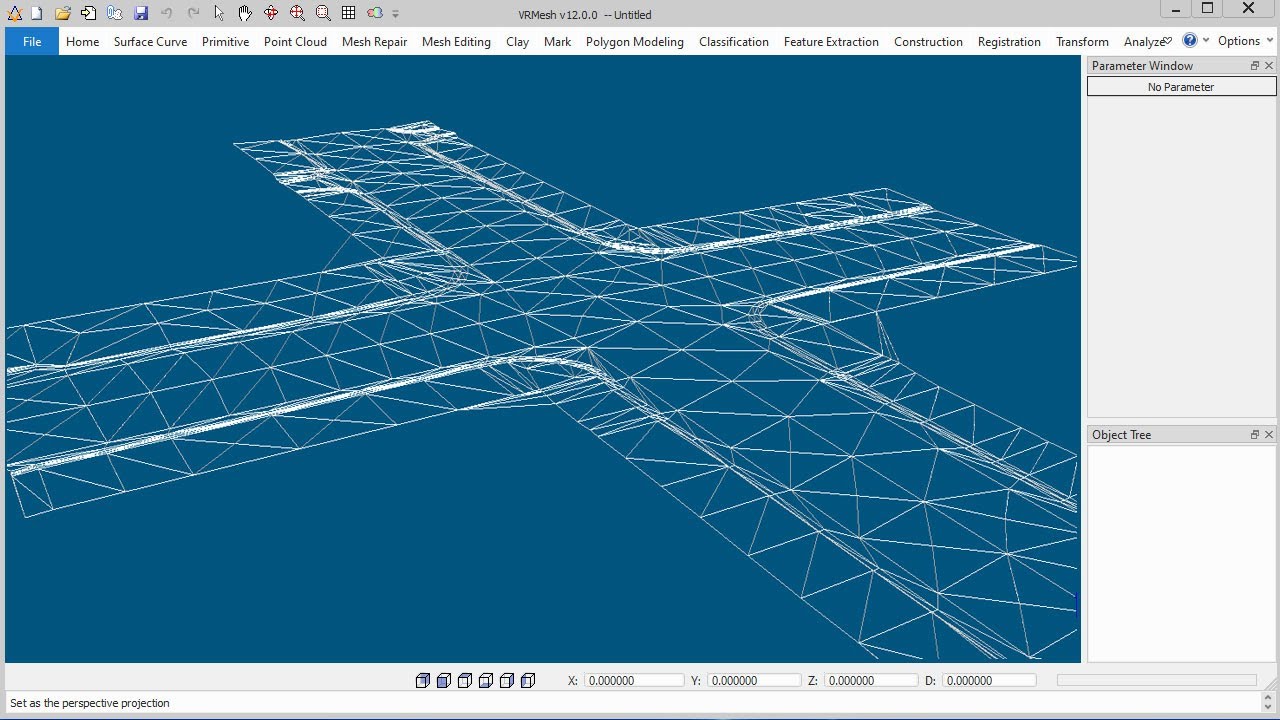The image size is (1280, 720).
Task: Click the D distance field
Action: point(989,681)
